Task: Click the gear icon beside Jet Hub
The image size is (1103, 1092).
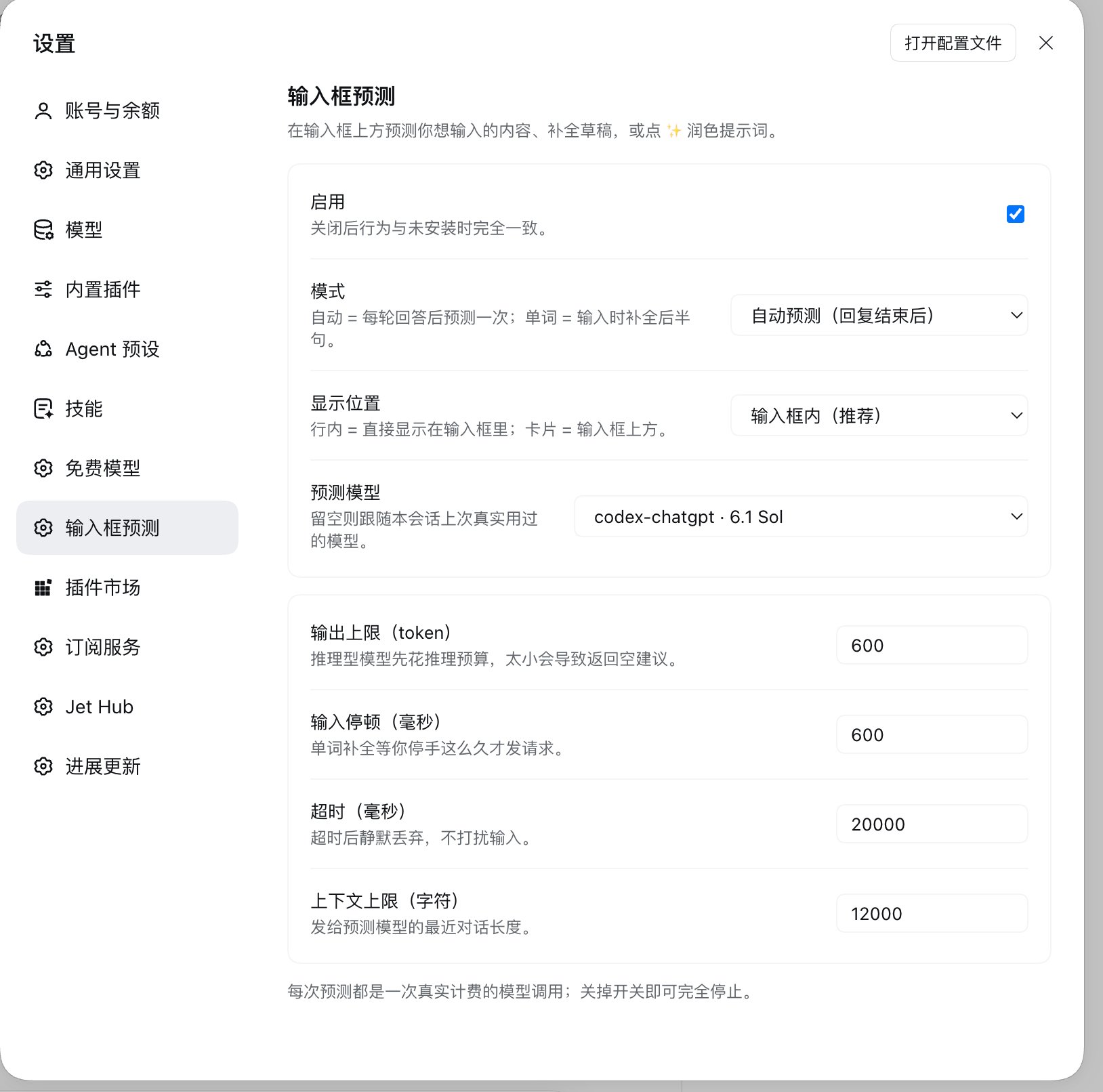Action: [43, 707]
